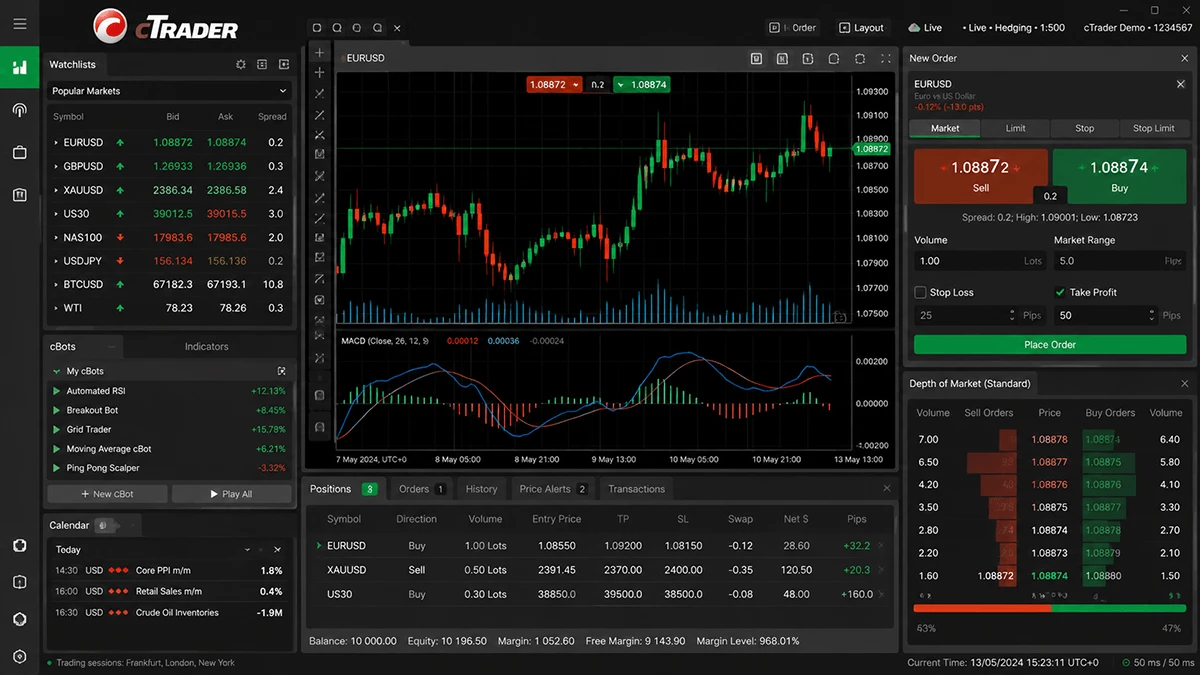Open the Popular Markets watchlist dropdown
1200x675 pixels.
pos(169,91)
